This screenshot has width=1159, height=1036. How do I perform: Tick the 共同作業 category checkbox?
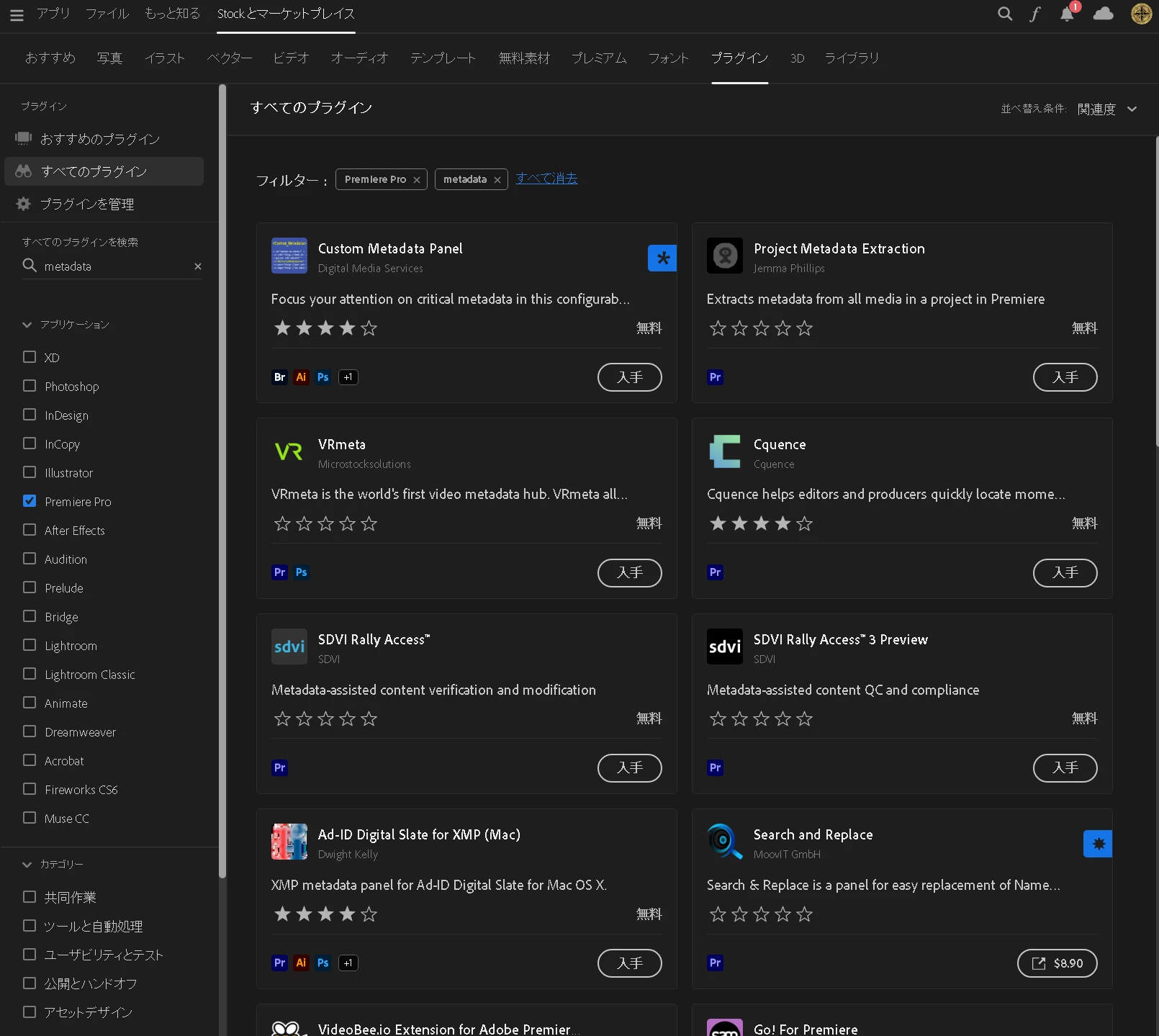[30, 897]
